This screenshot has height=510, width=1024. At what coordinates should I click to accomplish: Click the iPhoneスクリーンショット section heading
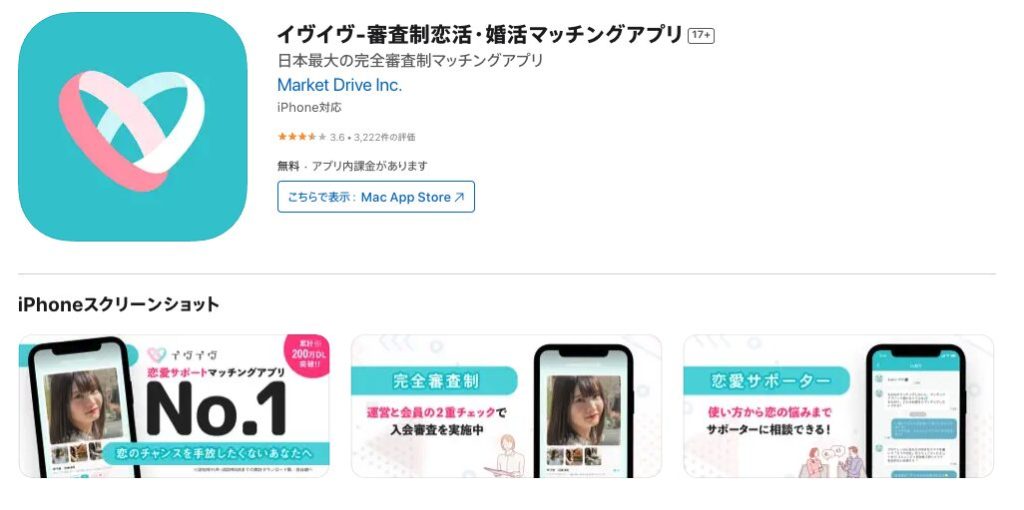pos(119,304)
